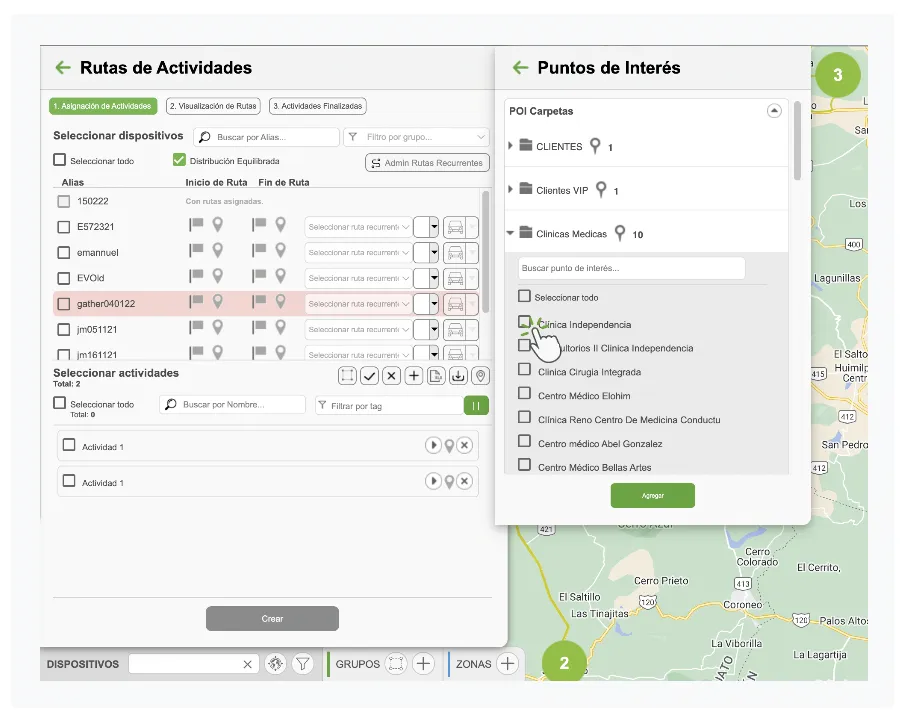The width and height of the screenshot is (909, 719).
Task: Click the play icon on first Actividad 1
Action: tap(433, 445)
